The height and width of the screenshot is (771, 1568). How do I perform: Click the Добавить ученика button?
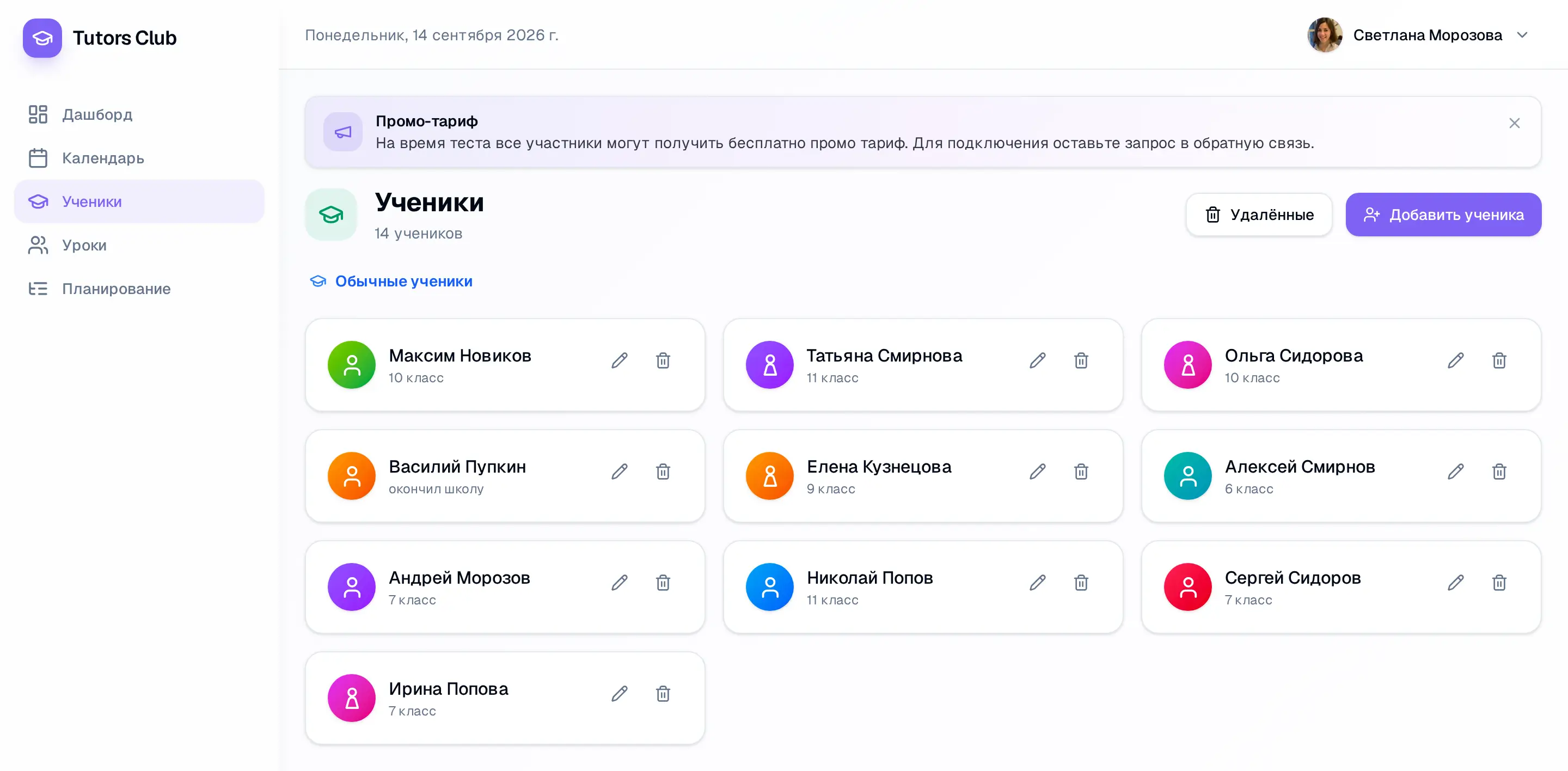[x=1443, y=215]
